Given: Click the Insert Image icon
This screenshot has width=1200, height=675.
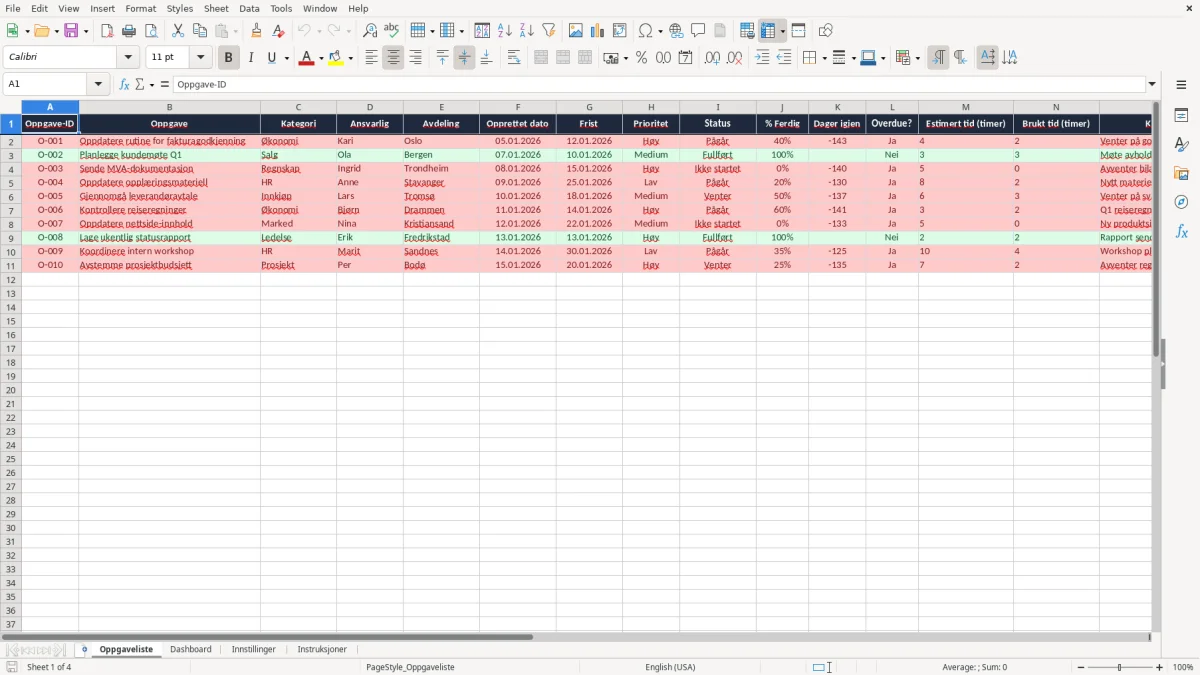Looking at the screenshot, I should click(x=576, y=31).
